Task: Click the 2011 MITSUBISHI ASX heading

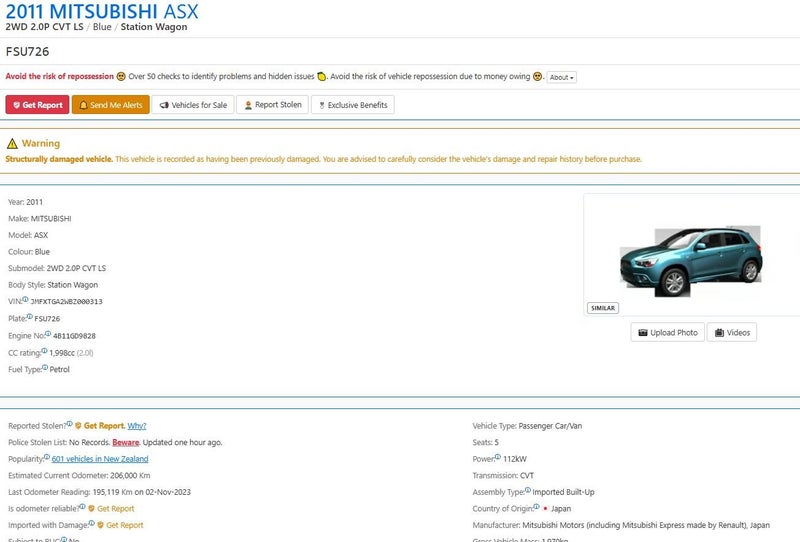Action: [x=102, y=11]
